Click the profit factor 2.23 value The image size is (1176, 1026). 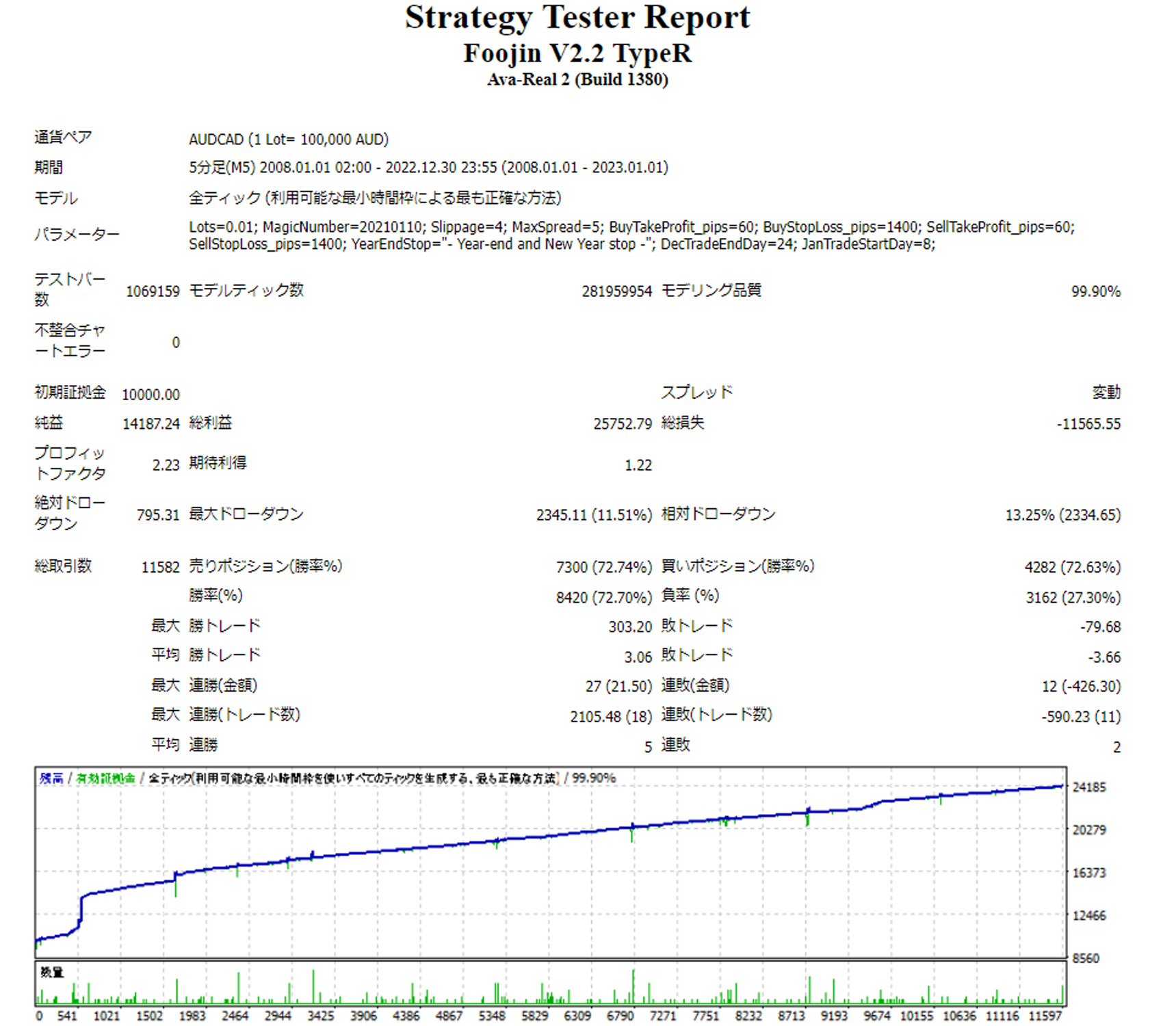point(166,465)
